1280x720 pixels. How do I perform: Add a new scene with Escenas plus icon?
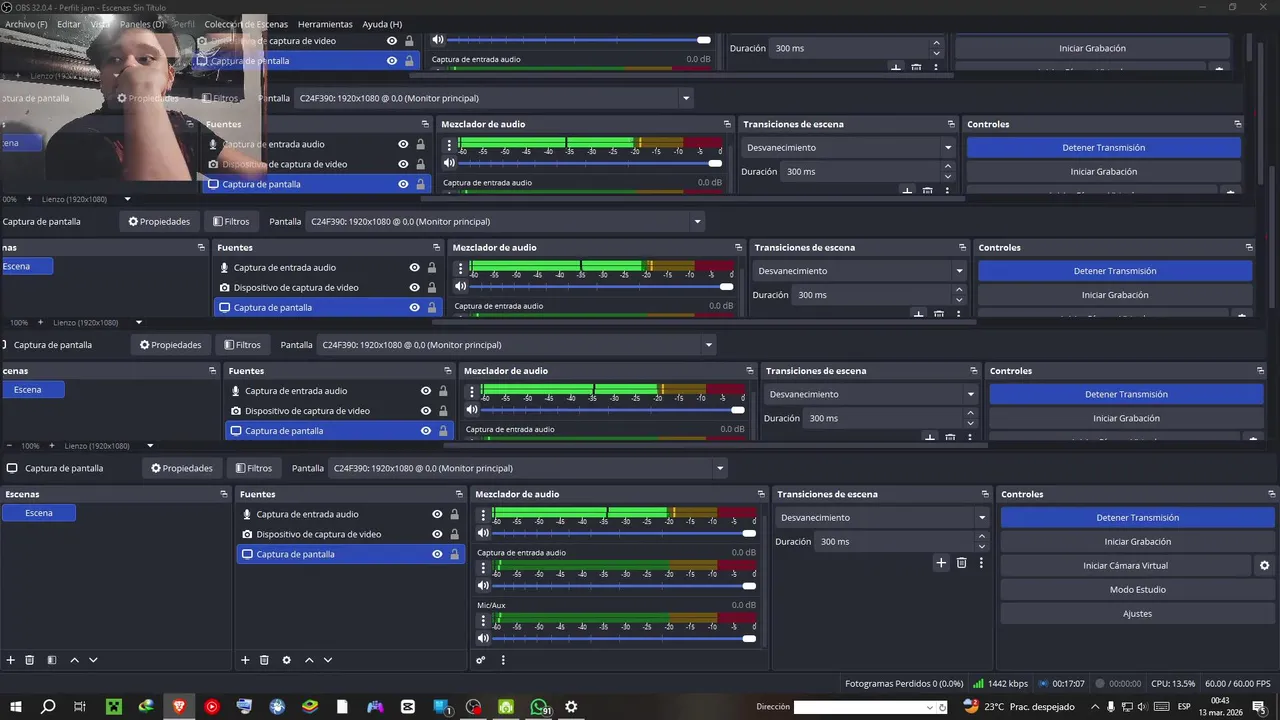click(x=11, y=660)
